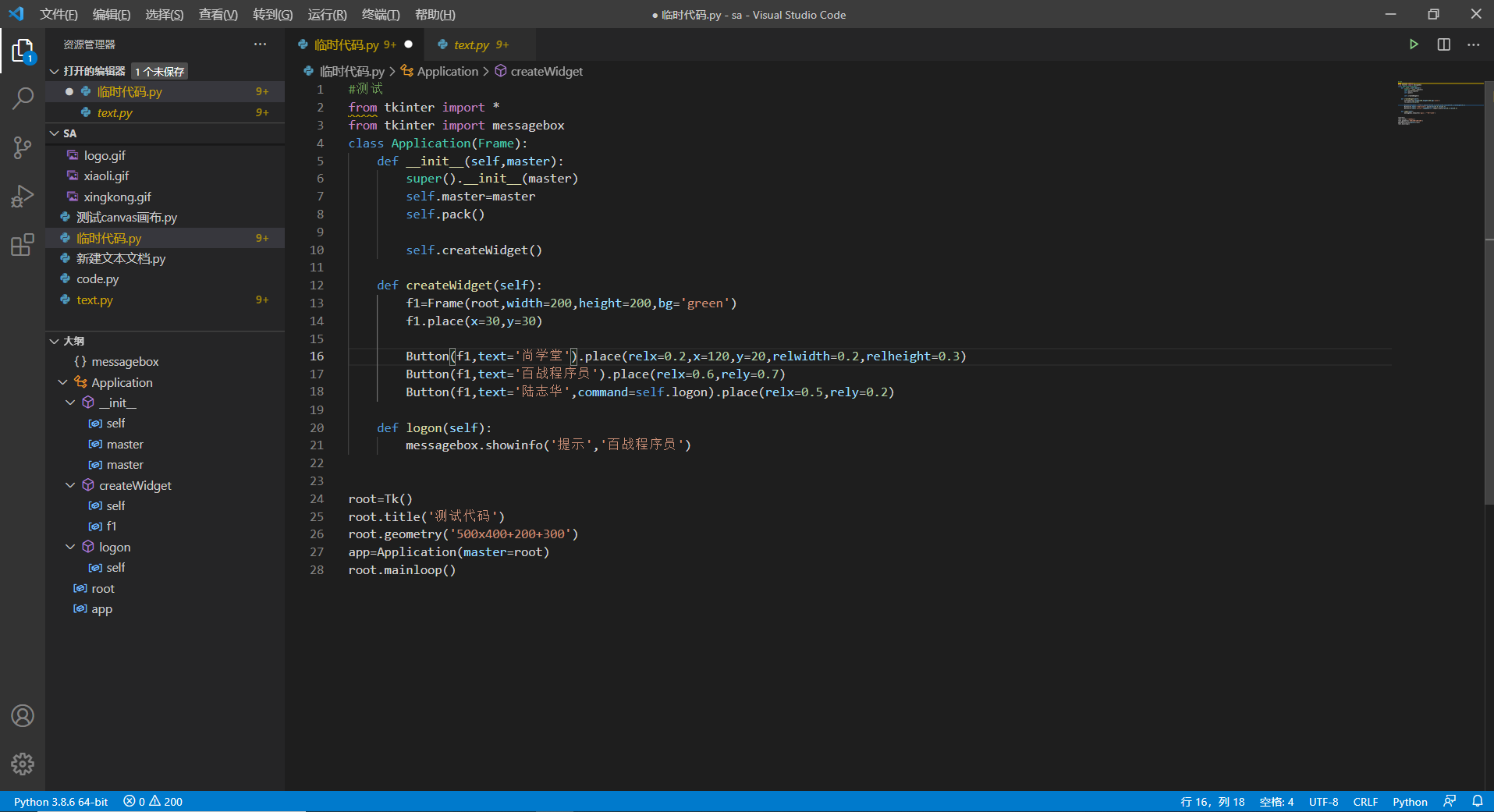Open 测试canvas画布.py file
Screen dimensions: 1494x812
[x=165, y=217]
